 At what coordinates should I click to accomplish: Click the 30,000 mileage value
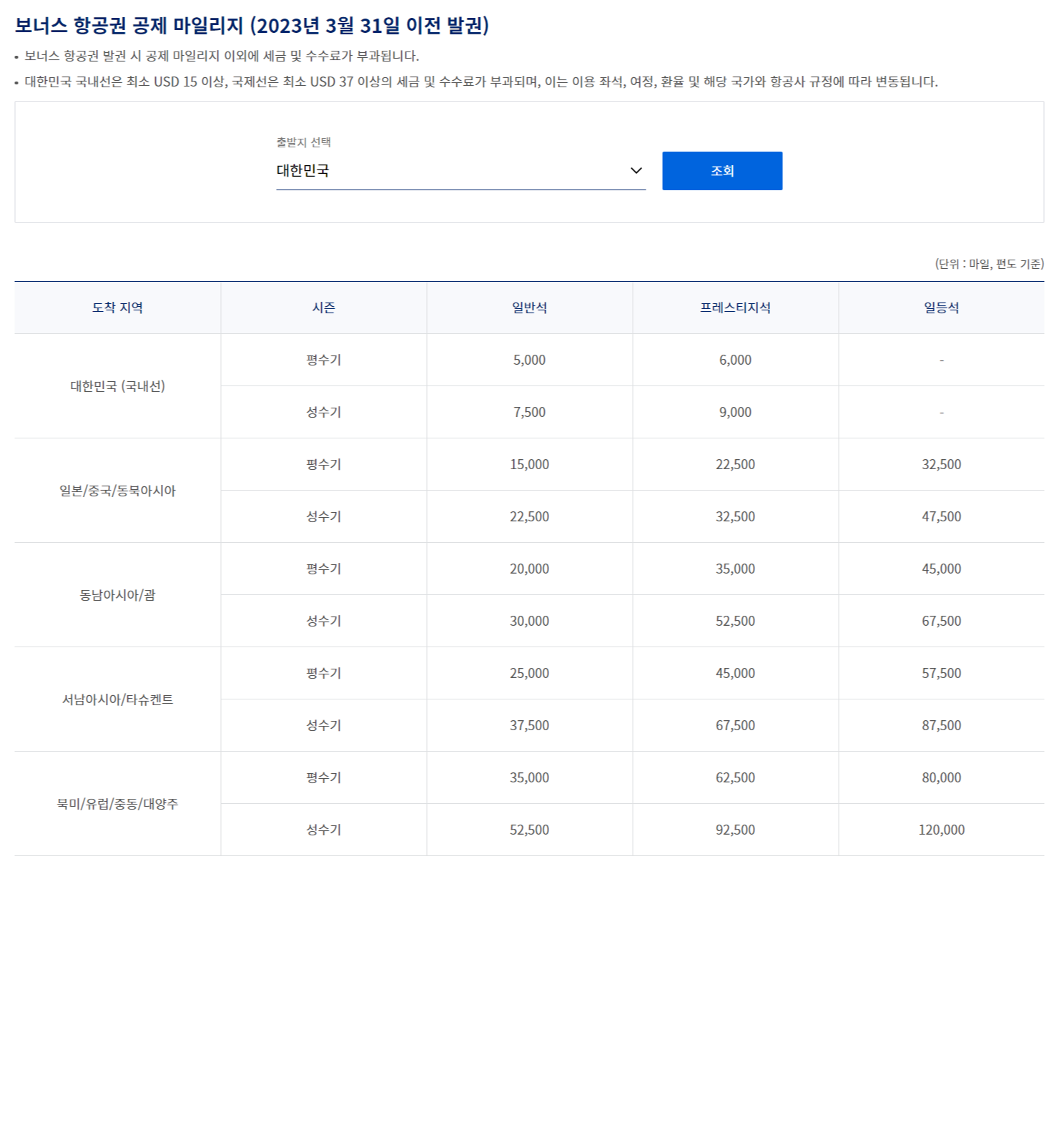click(529, 621)
